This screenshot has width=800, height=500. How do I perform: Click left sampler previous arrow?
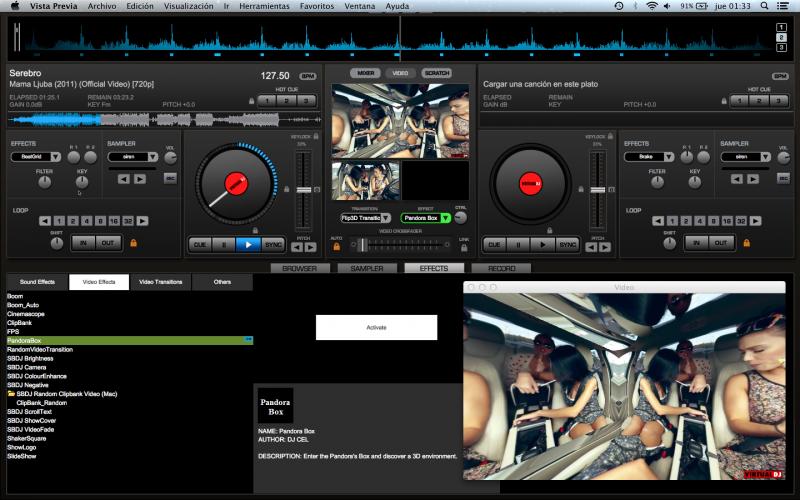pyautogui.click(x=123, y=179)
